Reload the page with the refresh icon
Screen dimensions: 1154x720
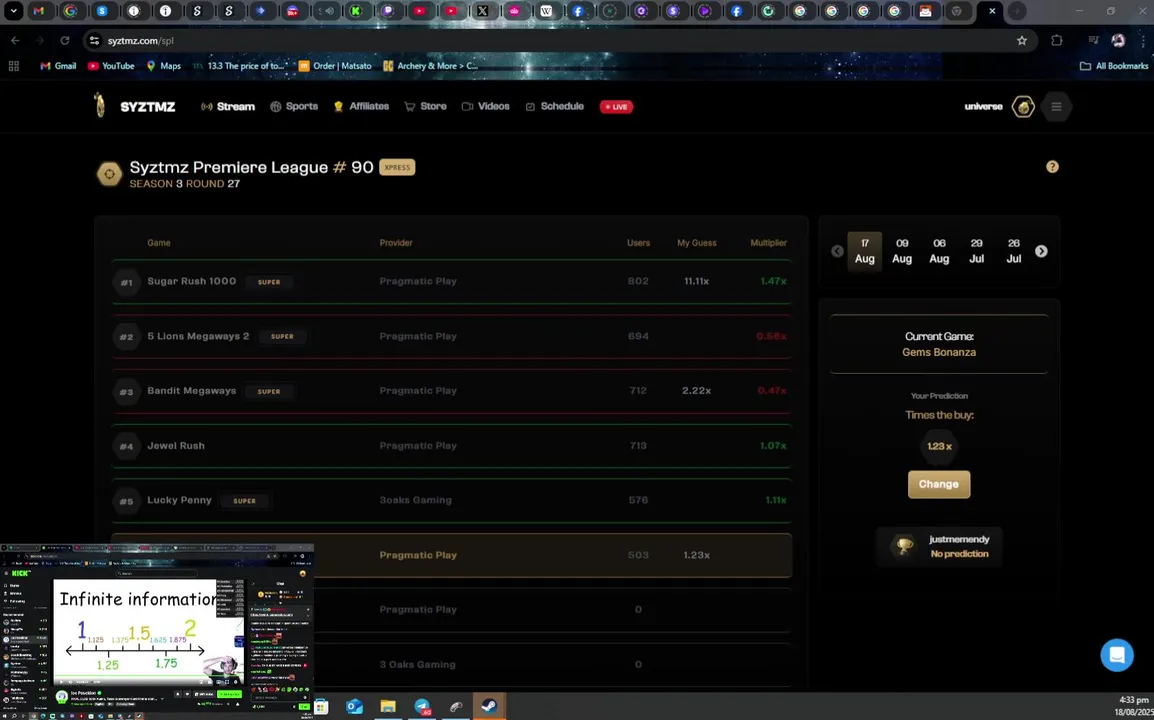coord(65,40)
